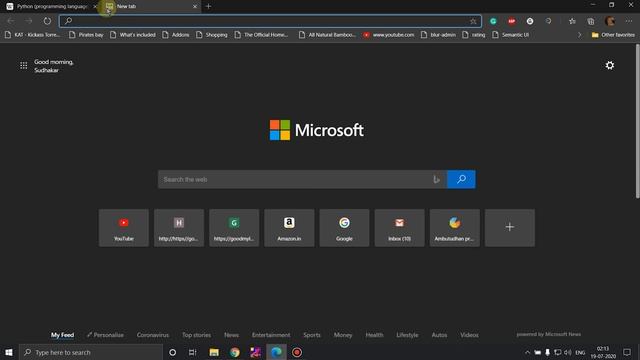Open page settings gear icon

(609, 65)
